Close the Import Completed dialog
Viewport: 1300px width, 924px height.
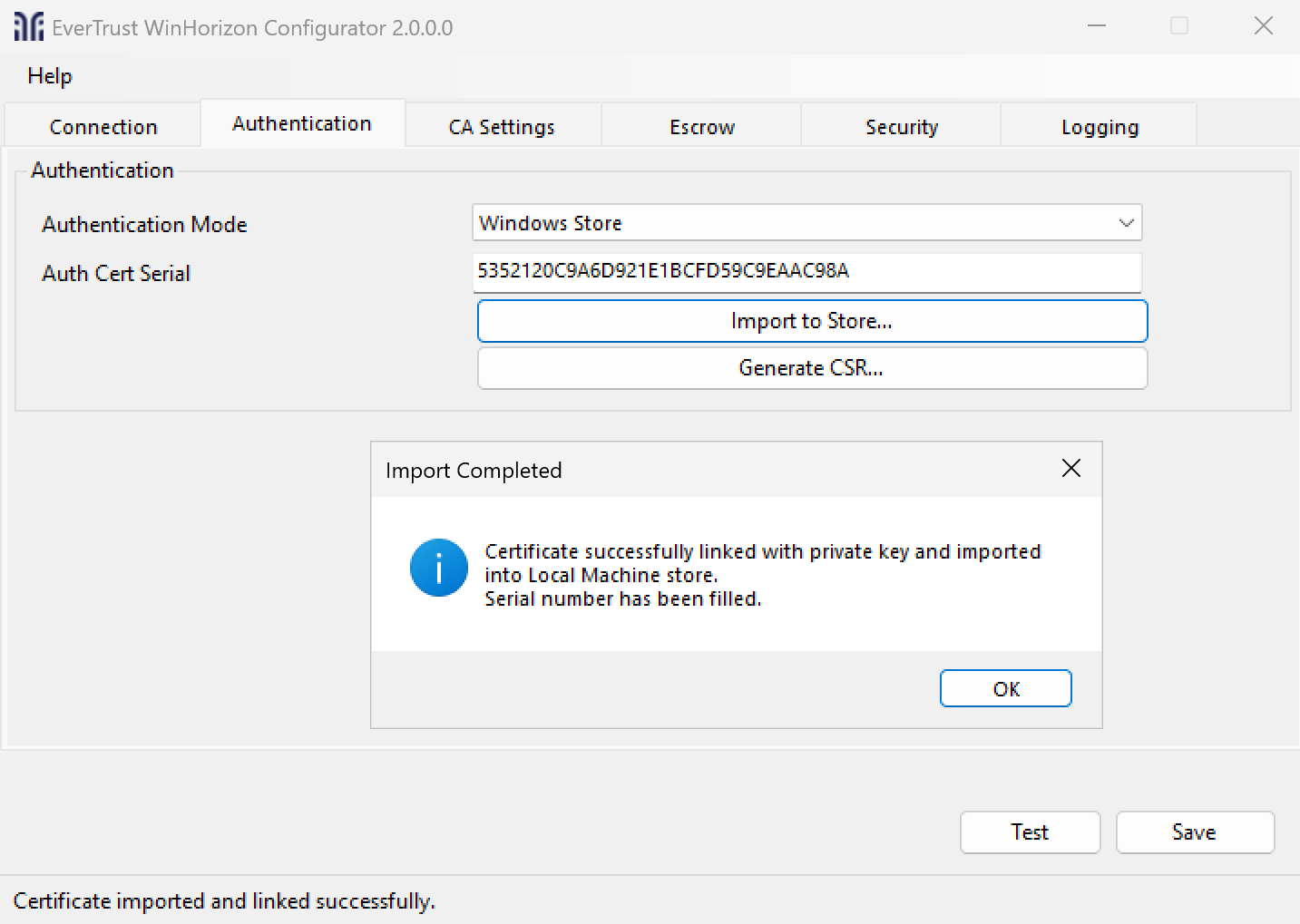tap(1070, 469)
